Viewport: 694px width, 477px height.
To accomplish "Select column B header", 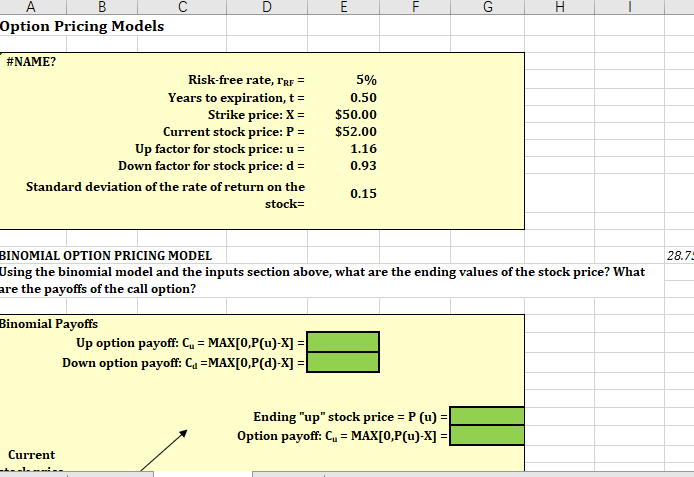I will [x=102, y=7].
